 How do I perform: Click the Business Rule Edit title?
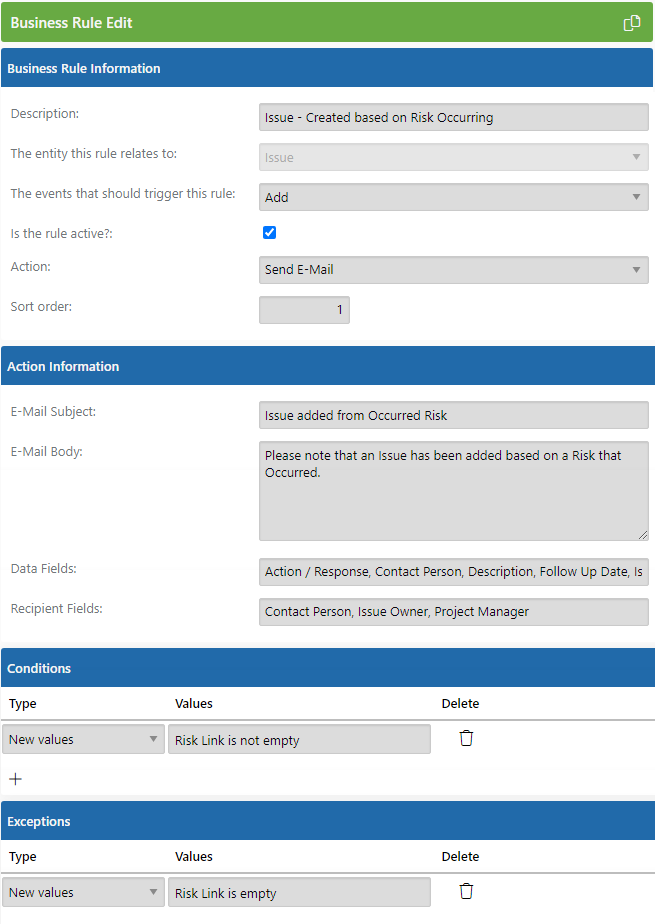click(71, 22)
